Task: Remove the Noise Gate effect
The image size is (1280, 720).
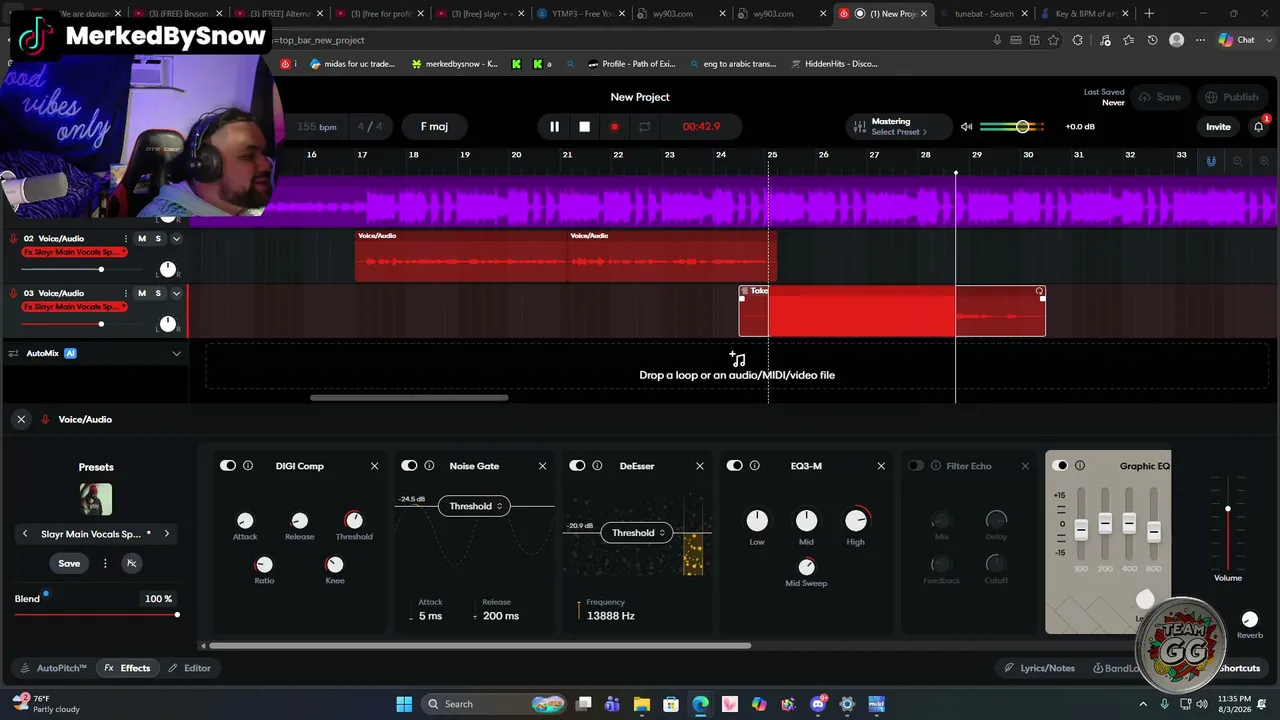Action: point(543,466)
